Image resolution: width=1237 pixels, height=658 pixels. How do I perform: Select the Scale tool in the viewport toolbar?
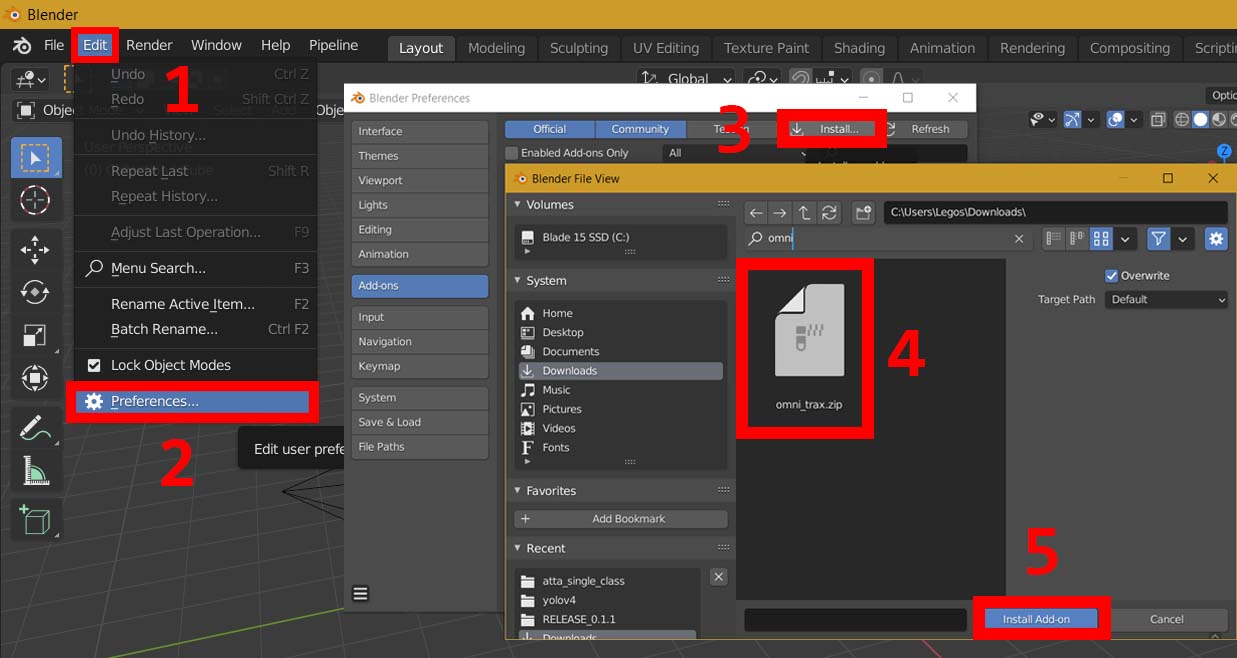point(35,335)
